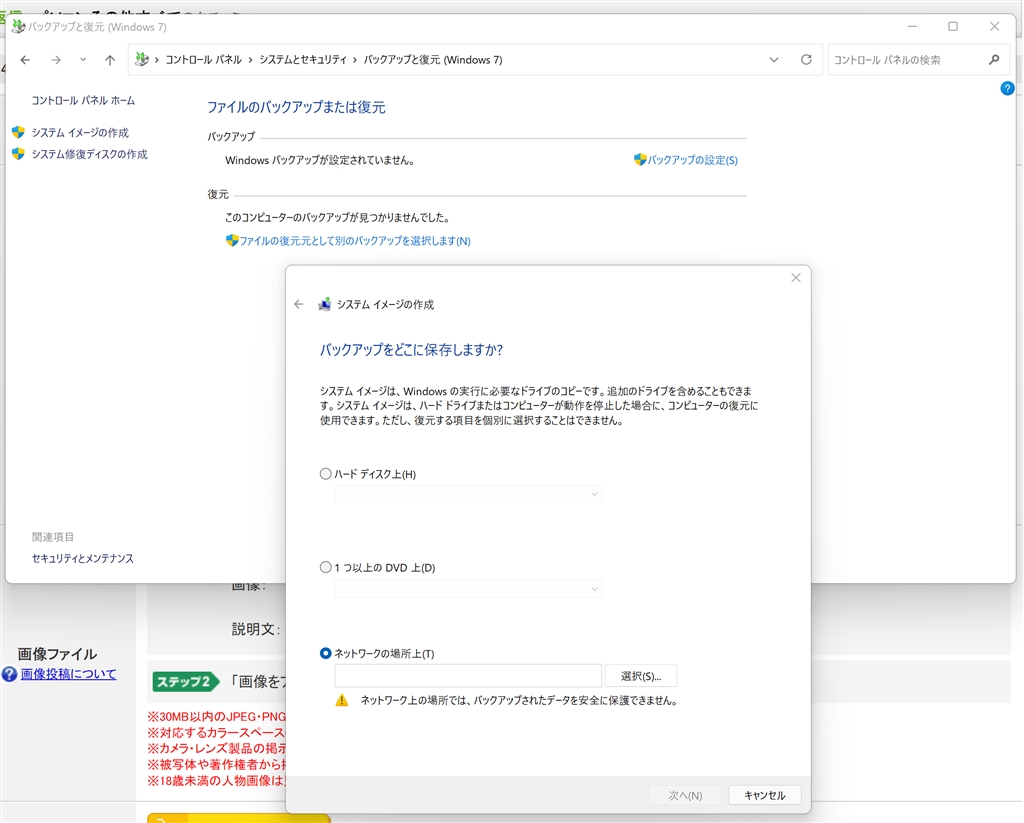Click the up-one-level arrow
The width and height of the screenshot is (1024, 823).
click(110, 60)
